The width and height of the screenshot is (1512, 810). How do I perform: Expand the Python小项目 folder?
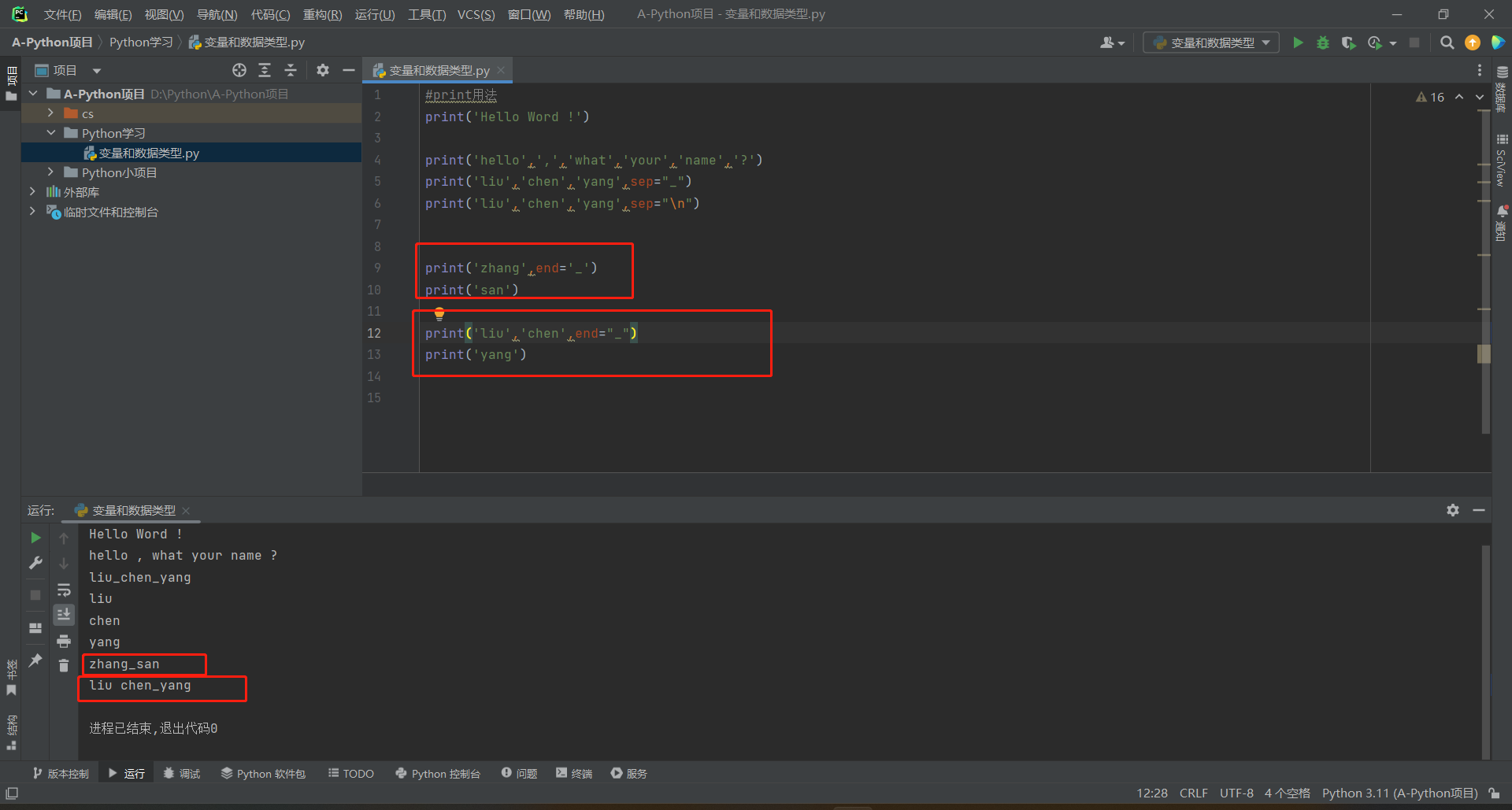(51, 172)
